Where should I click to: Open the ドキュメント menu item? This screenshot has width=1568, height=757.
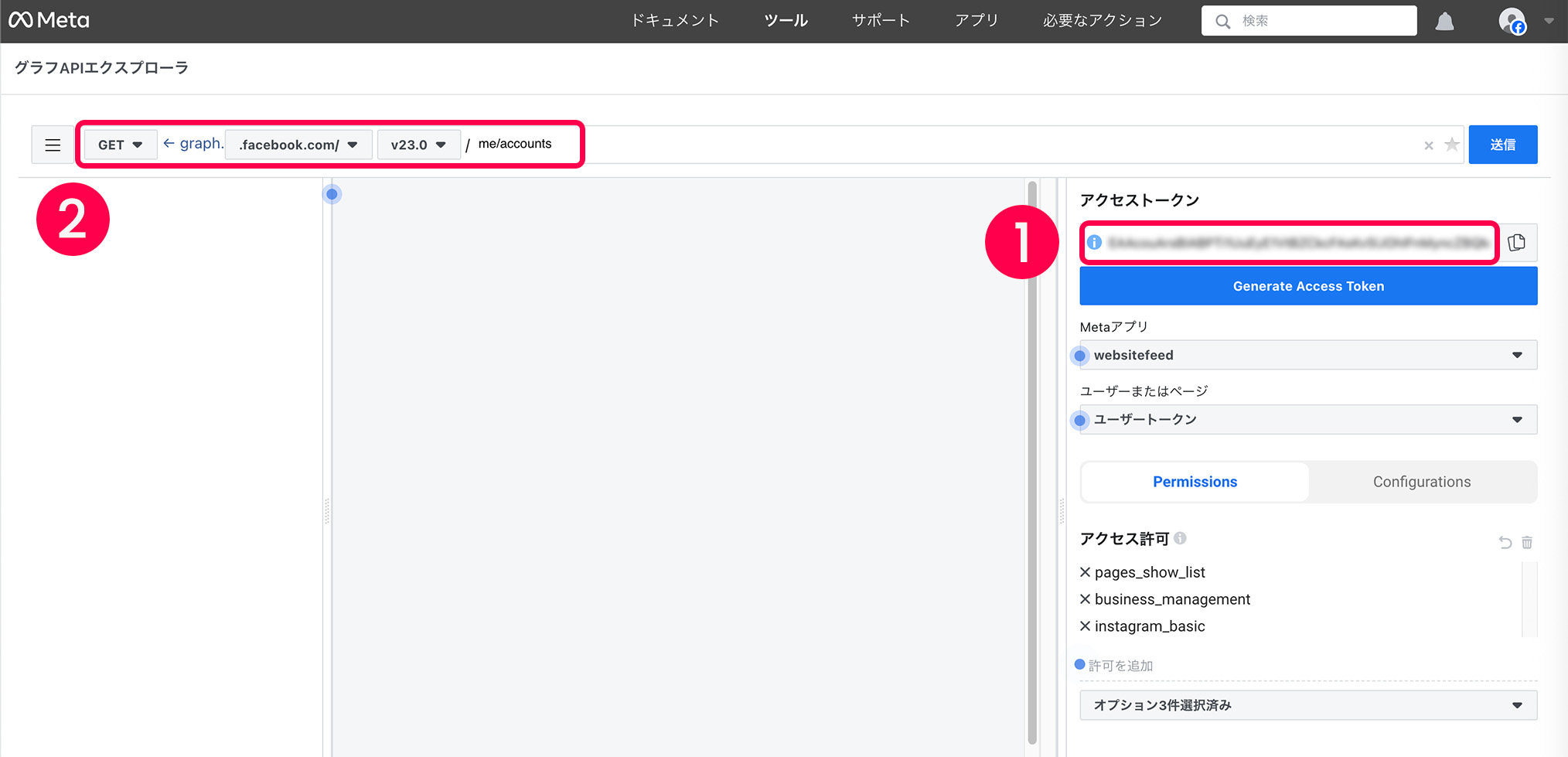[x=675, y=21]
